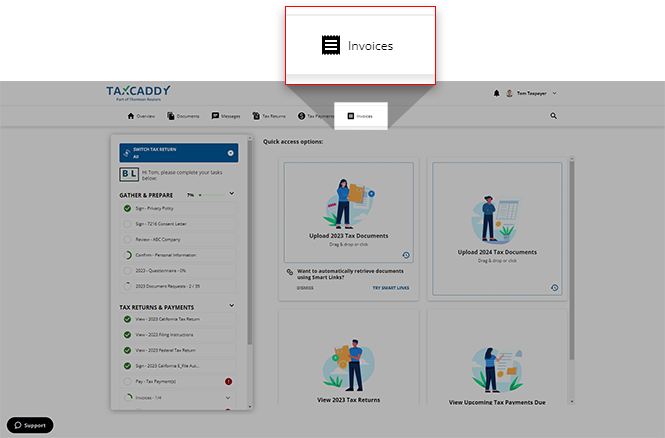Click the Upload 2024 Tax Documents card

497,229
